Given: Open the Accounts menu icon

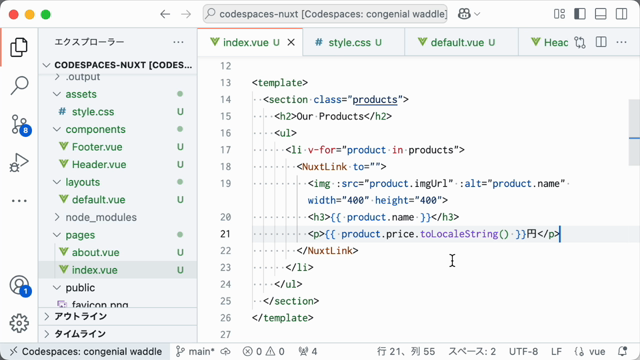Looking at the screenshot, I should click(19, 285).
